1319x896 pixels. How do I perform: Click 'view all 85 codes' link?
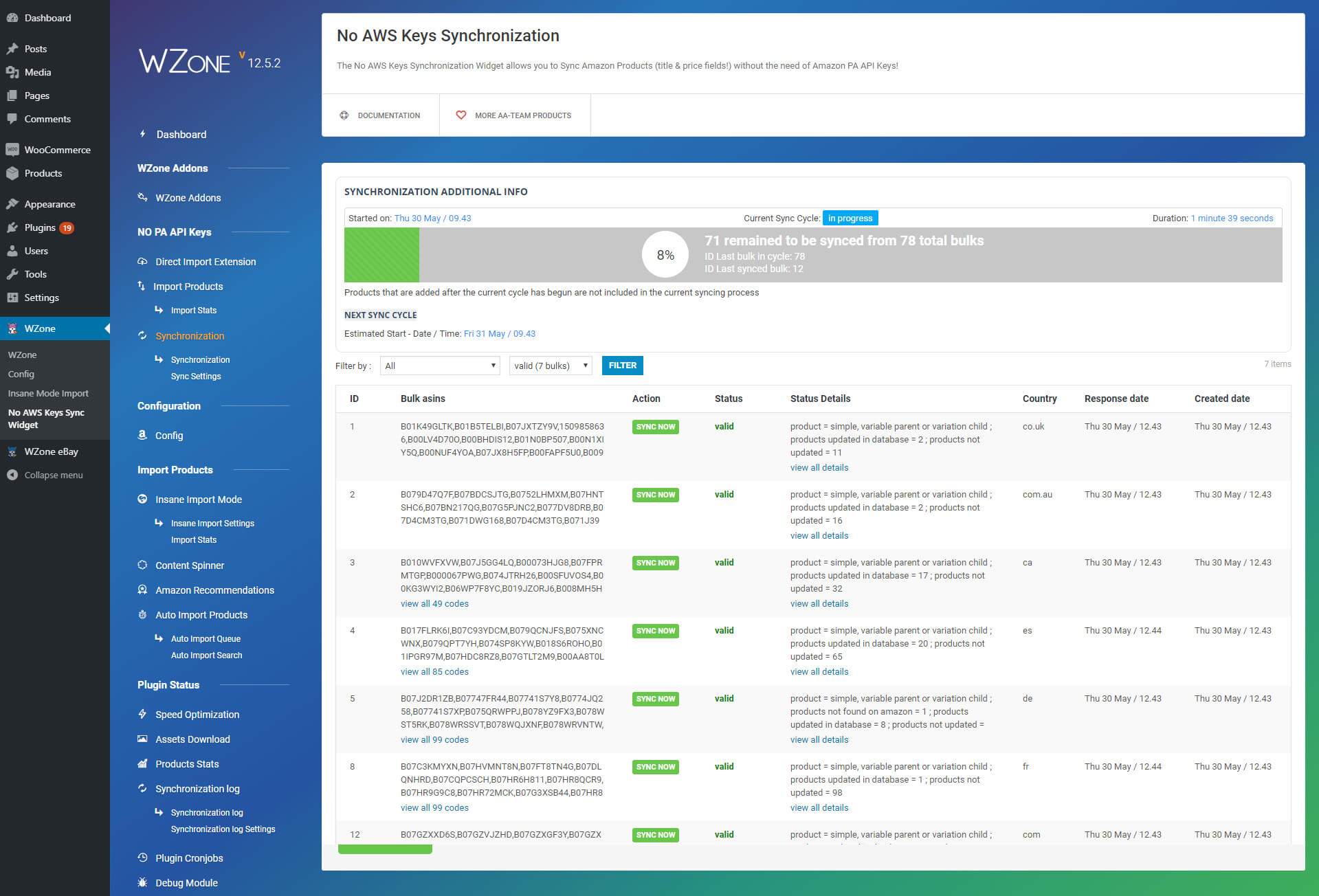434,672
